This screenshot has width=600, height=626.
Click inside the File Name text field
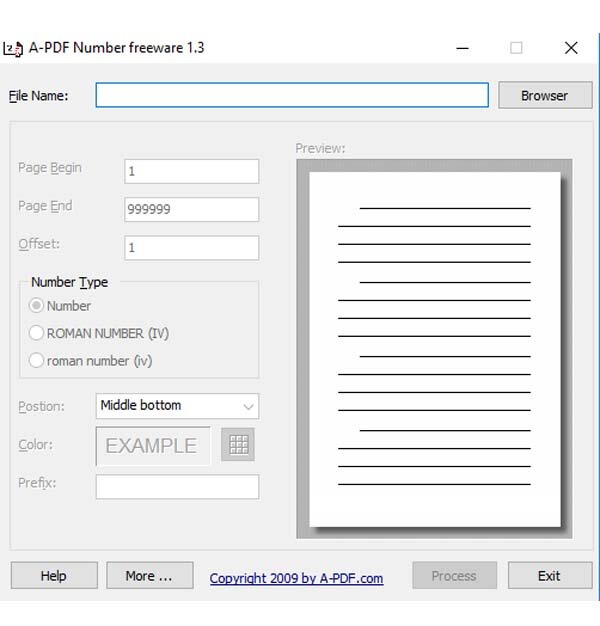[x=292, y=95]
